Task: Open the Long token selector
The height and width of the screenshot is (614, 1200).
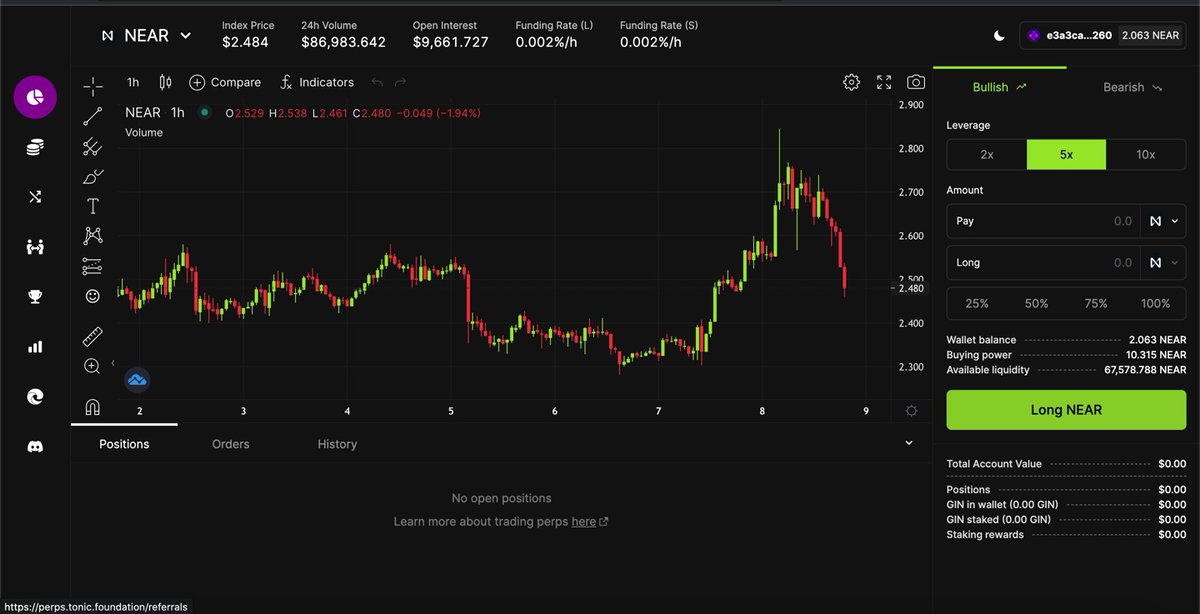Action: point(1163,263)
